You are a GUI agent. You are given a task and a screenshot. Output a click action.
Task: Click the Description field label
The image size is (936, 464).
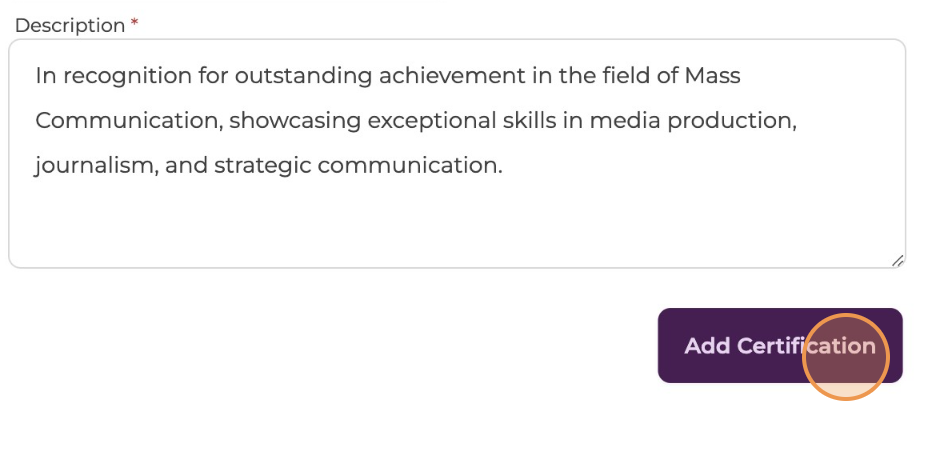(70, 26)
